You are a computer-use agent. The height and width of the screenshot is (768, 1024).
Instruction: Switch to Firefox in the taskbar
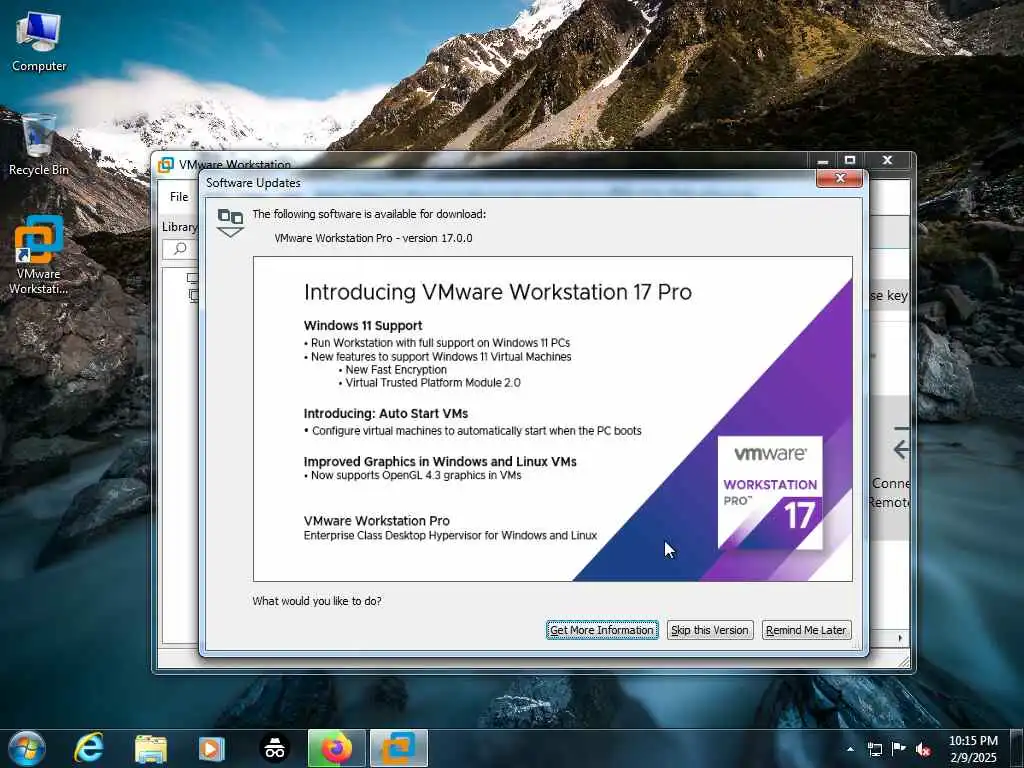pos(336,748)
